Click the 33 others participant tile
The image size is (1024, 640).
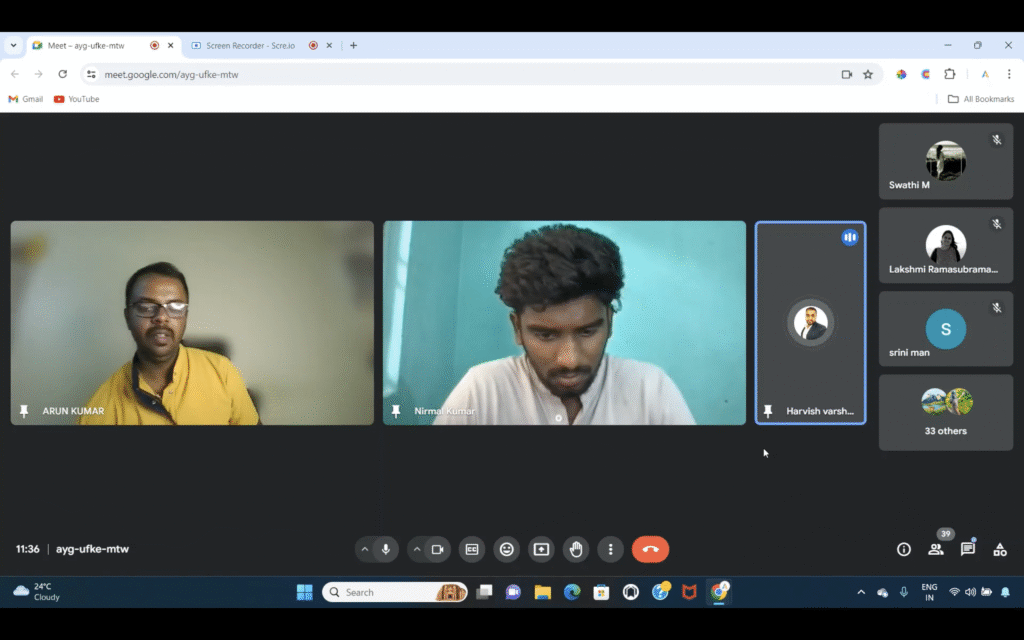tap(945, 412)
